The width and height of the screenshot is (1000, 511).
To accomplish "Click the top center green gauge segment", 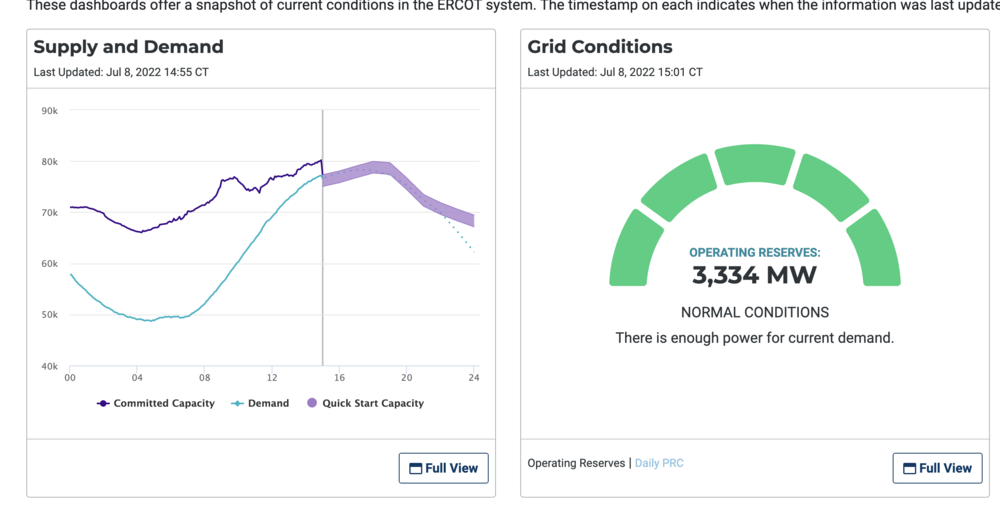I will click(755, 165).
